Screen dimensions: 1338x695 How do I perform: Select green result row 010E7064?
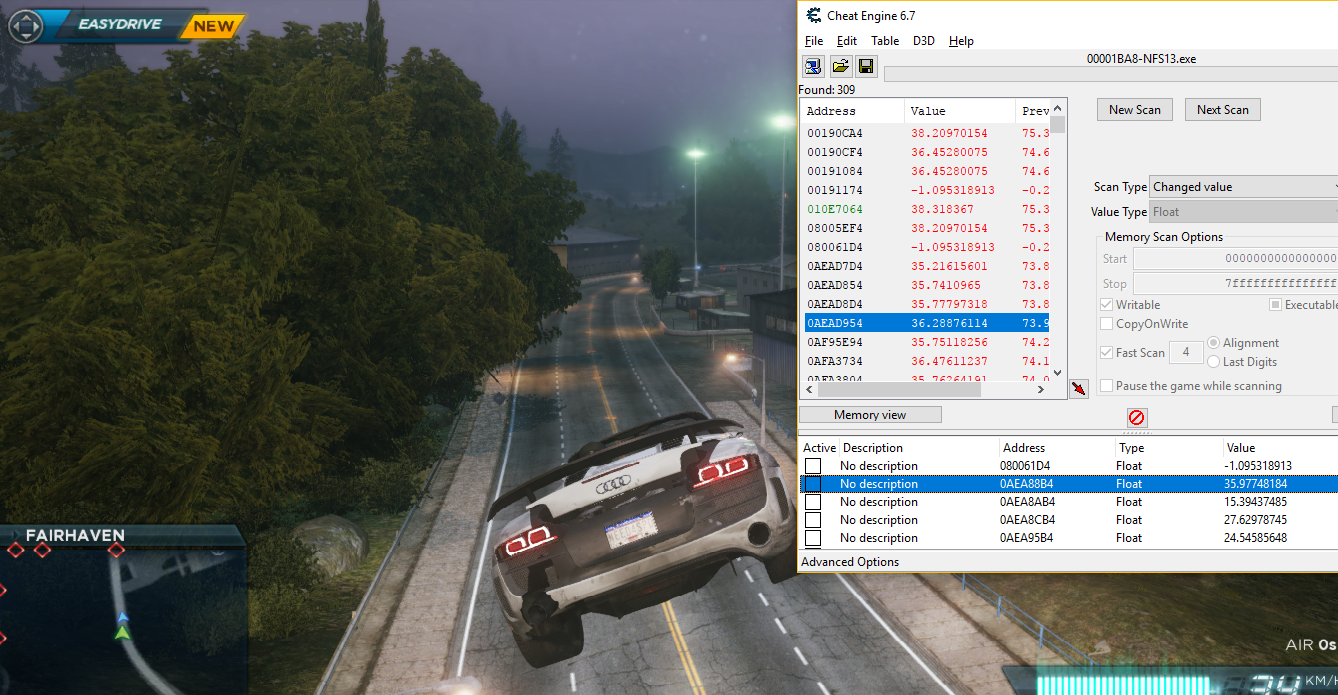(x=926, y=209)
